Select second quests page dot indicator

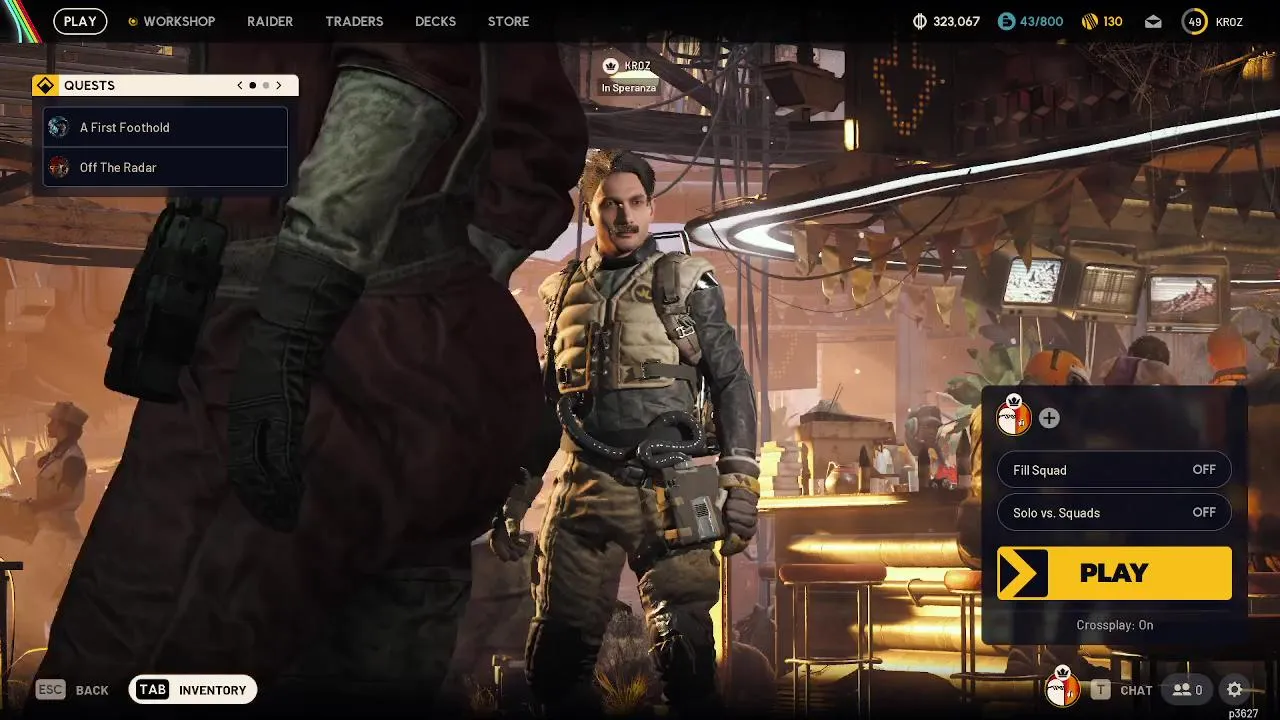[x=265, y=85]
